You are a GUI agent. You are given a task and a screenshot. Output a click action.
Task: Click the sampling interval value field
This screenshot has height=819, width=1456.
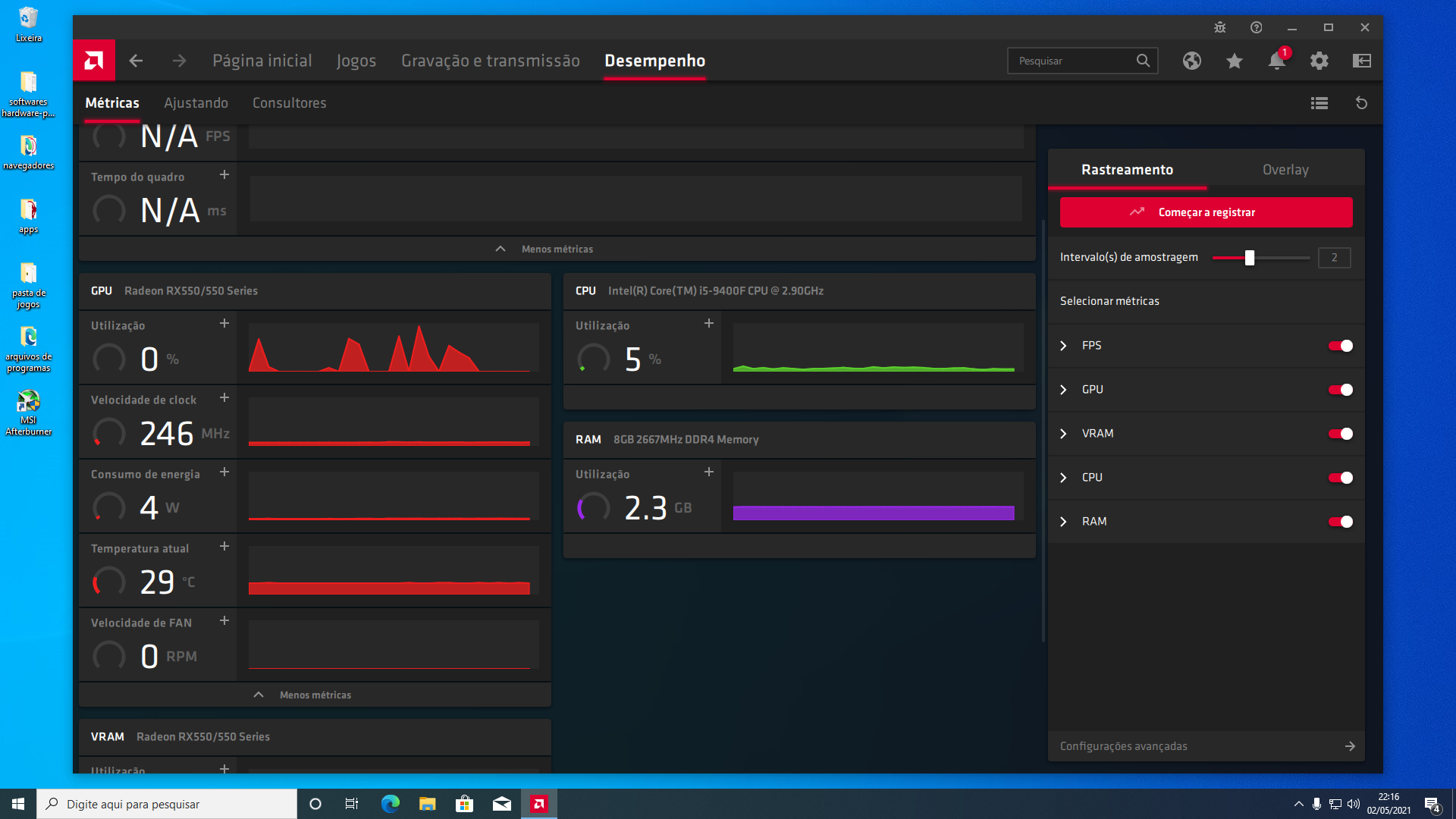[x=1334, y=258]
